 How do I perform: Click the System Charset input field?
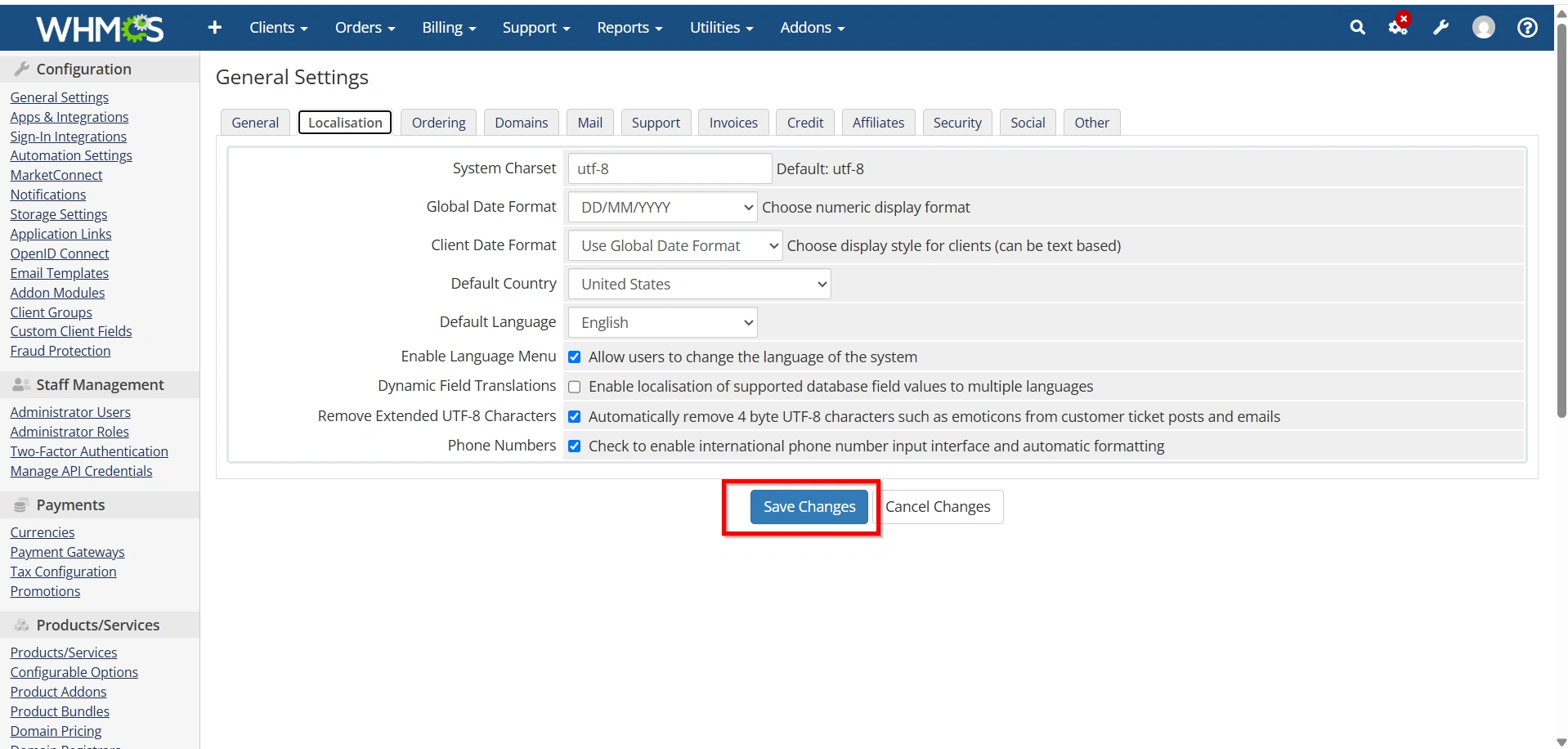pos(670,169)
